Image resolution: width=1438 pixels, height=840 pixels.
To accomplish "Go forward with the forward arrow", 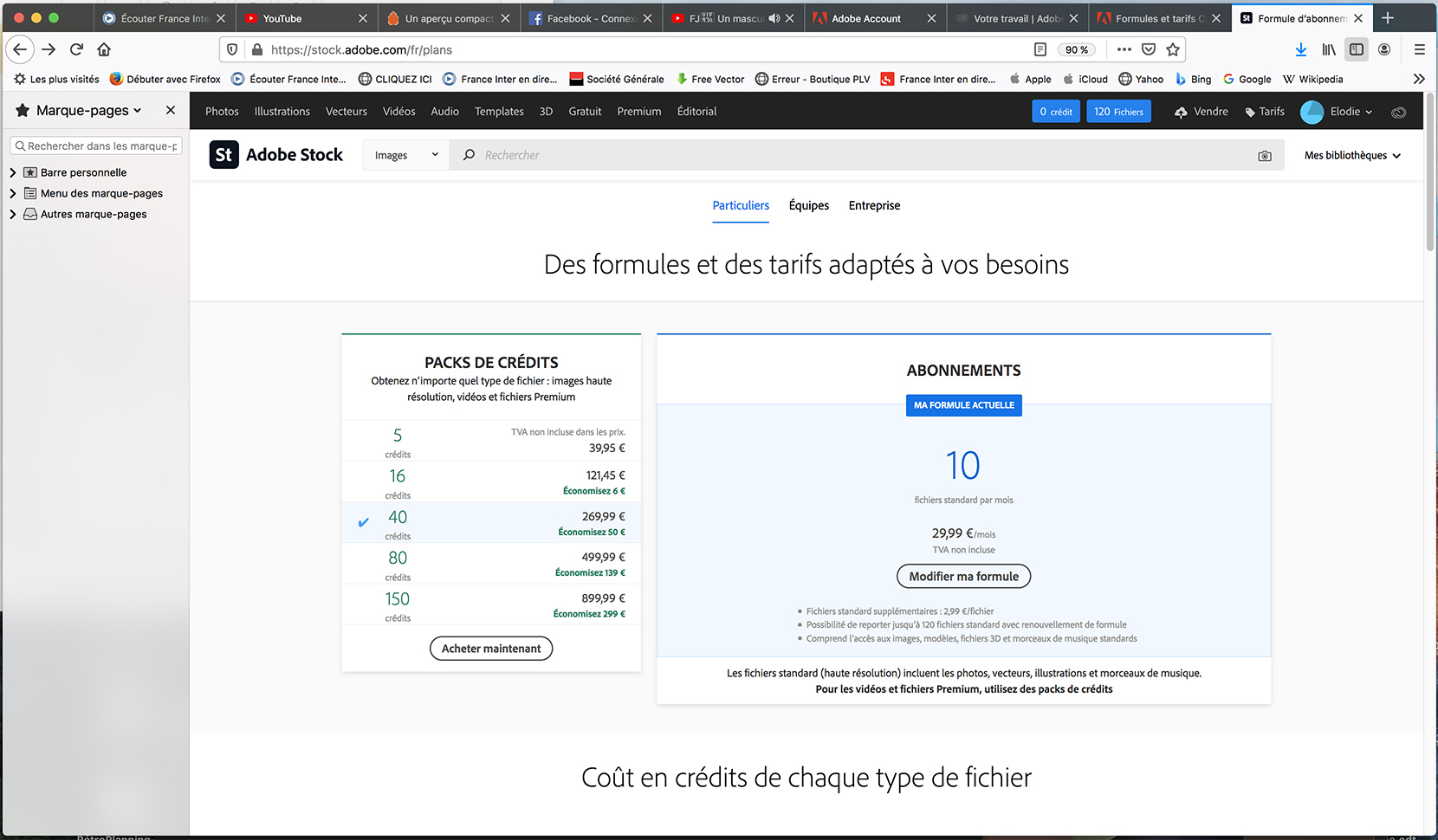I will coord(49,49).
